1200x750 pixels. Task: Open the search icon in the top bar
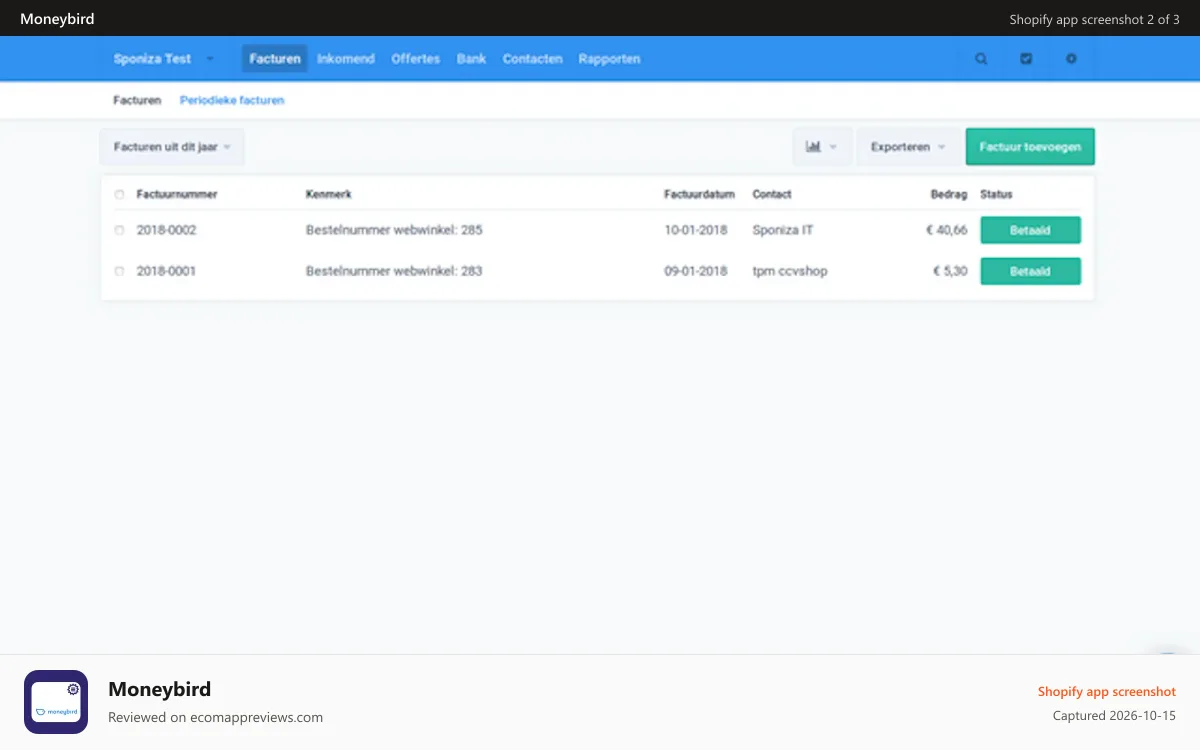(x=981, y=59)
